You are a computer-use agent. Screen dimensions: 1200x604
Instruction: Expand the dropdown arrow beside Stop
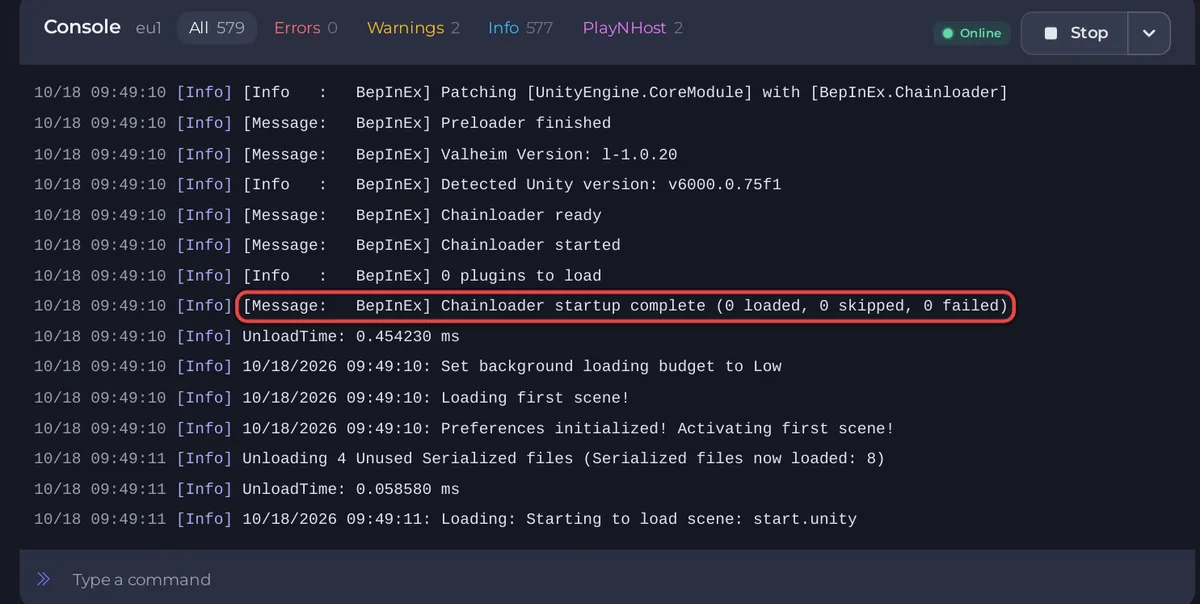1149,33
